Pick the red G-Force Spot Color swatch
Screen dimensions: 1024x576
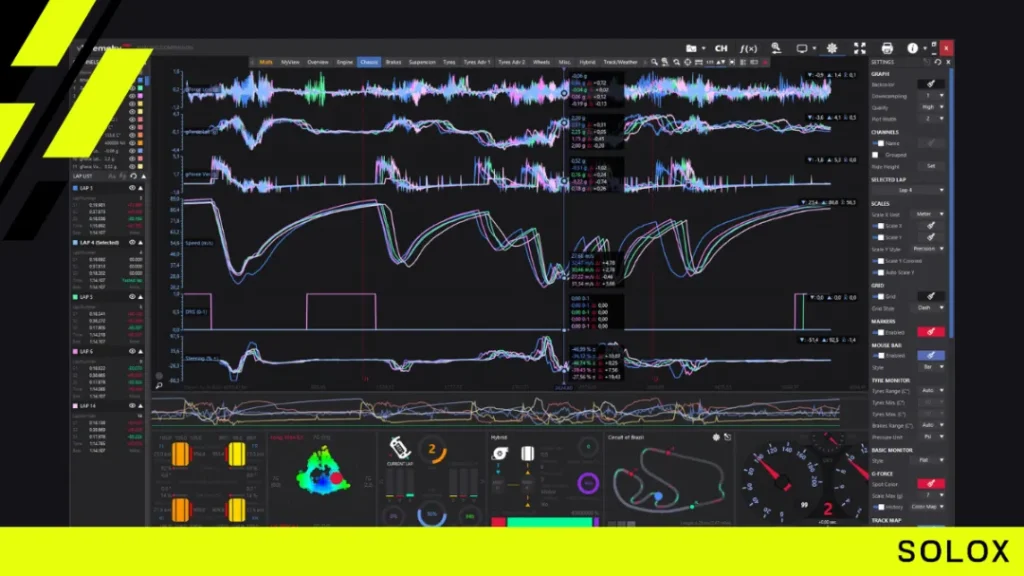point(931,484)
